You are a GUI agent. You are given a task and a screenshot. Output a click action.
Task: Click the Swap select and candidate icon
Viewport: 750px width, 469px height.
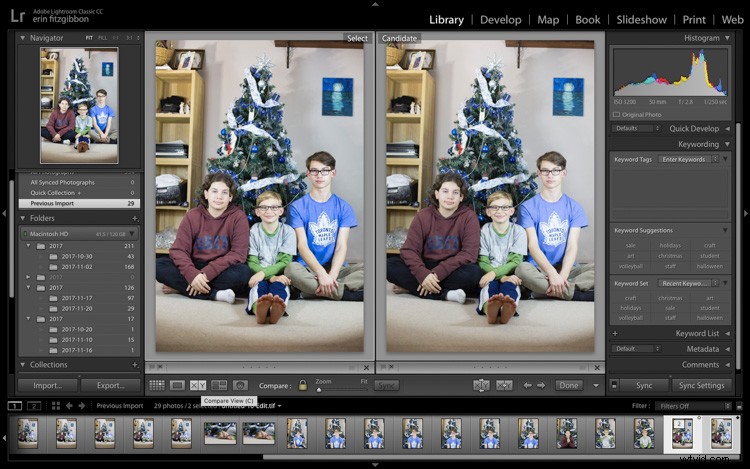click(481, 385)
